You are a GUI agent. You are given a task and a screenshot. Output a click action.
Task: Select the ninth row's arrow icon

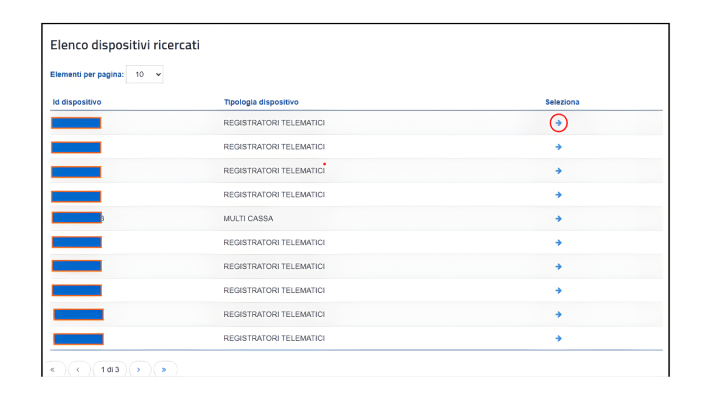(x=558, y=315)
